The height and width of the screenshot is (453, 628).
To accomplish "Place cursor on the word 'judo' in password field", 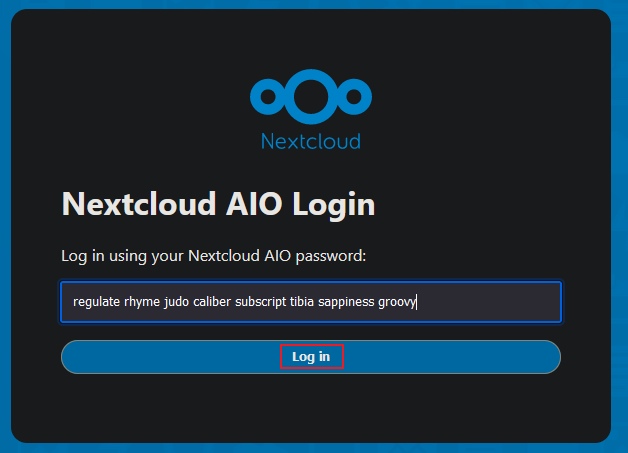I will pos(177,302).
